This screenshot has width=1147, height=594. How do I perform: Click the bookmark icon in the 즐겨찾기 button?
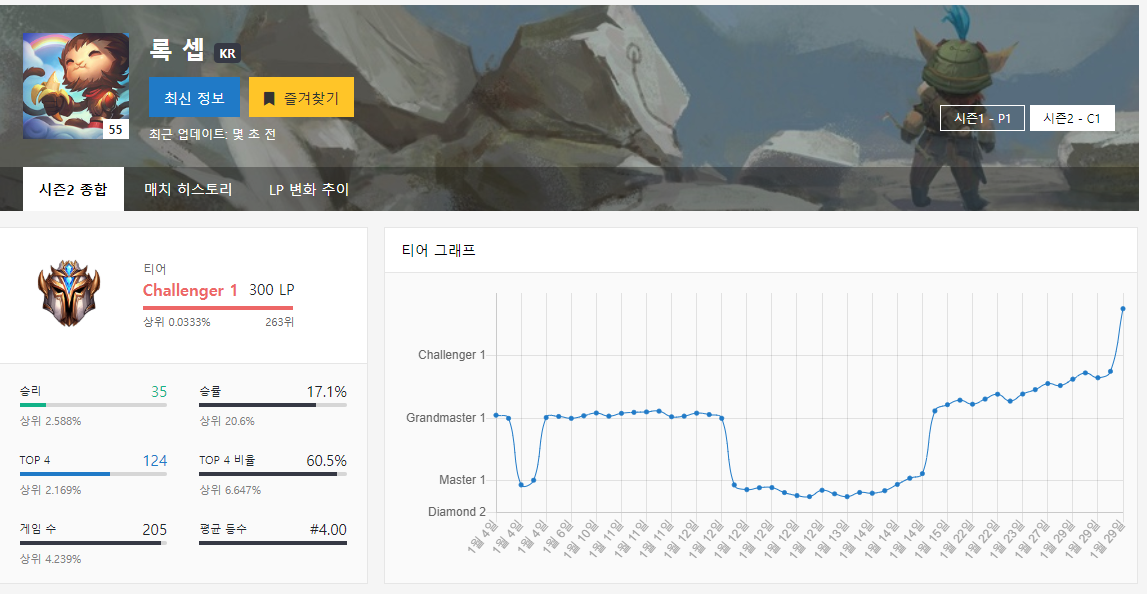click(269, 98)
